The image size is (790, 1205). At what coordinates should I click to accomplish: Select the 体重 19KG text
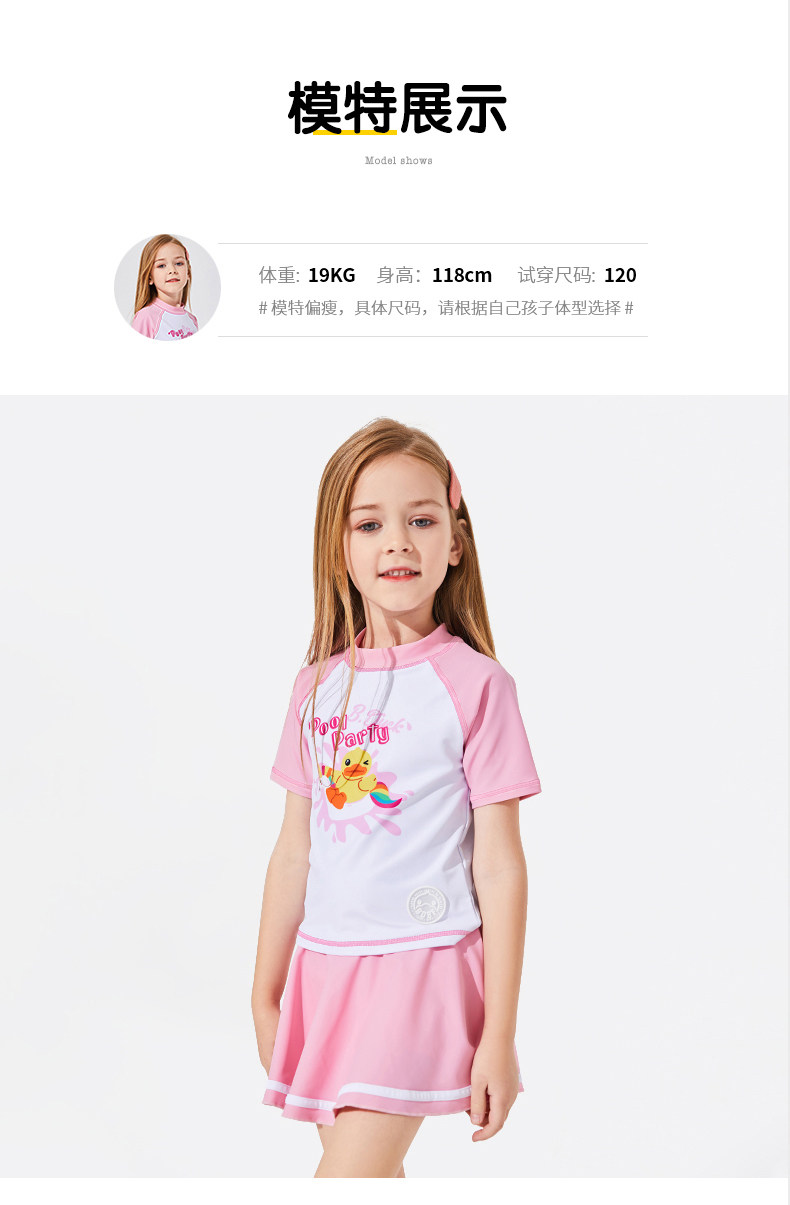pos(307,275)
